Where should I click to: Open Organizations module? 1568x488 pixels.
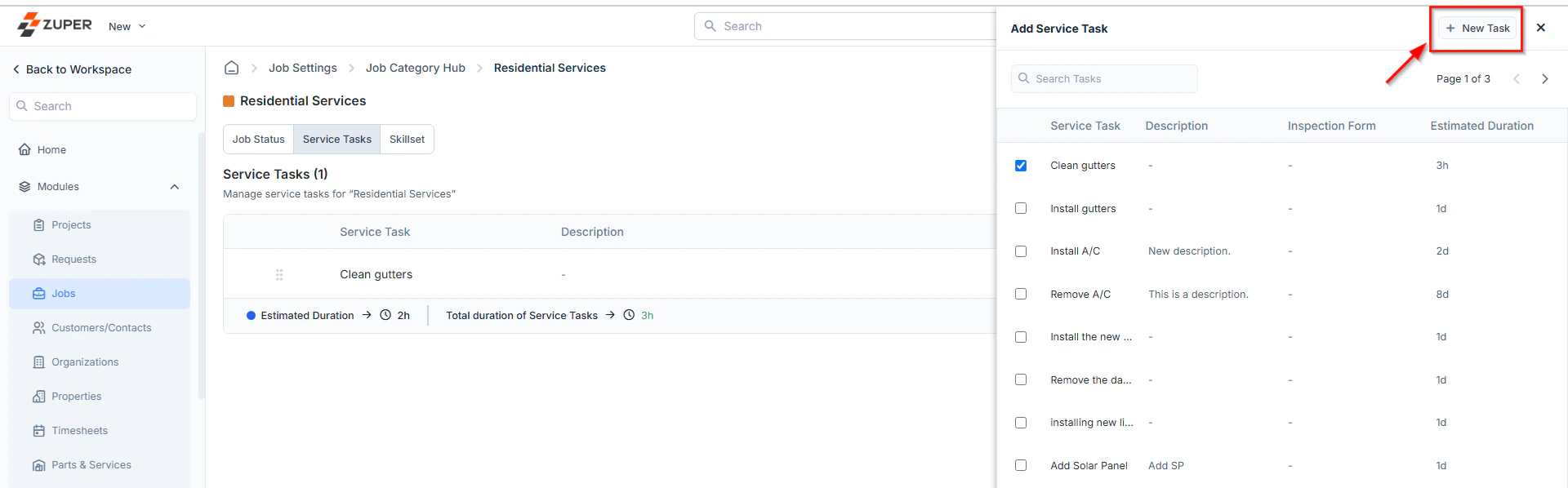(x=100, y=362)
